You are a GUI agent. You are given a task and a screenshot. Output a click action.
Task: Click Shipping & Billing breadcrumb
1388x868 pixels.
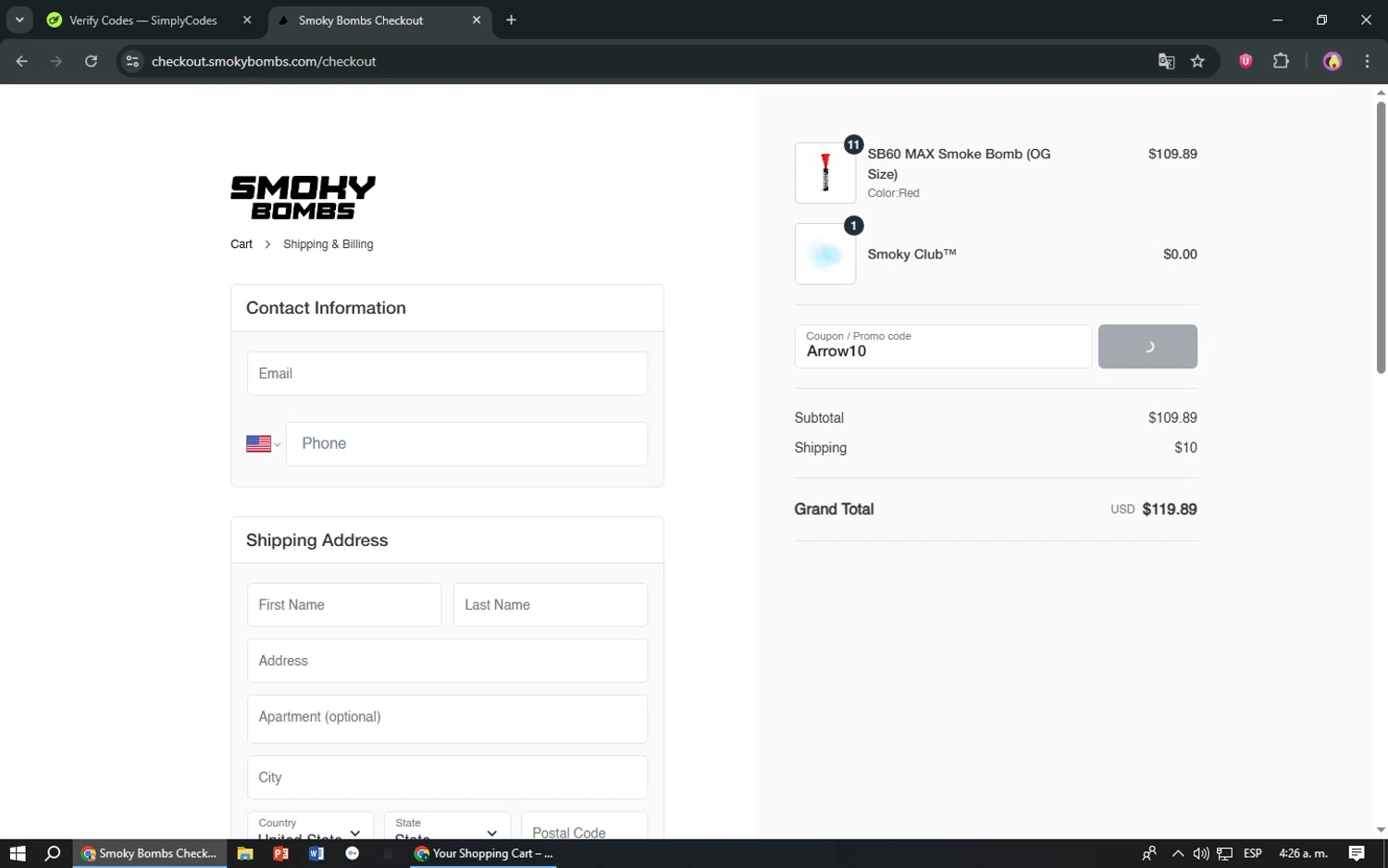pyautogui.click(x=328, y=244)
